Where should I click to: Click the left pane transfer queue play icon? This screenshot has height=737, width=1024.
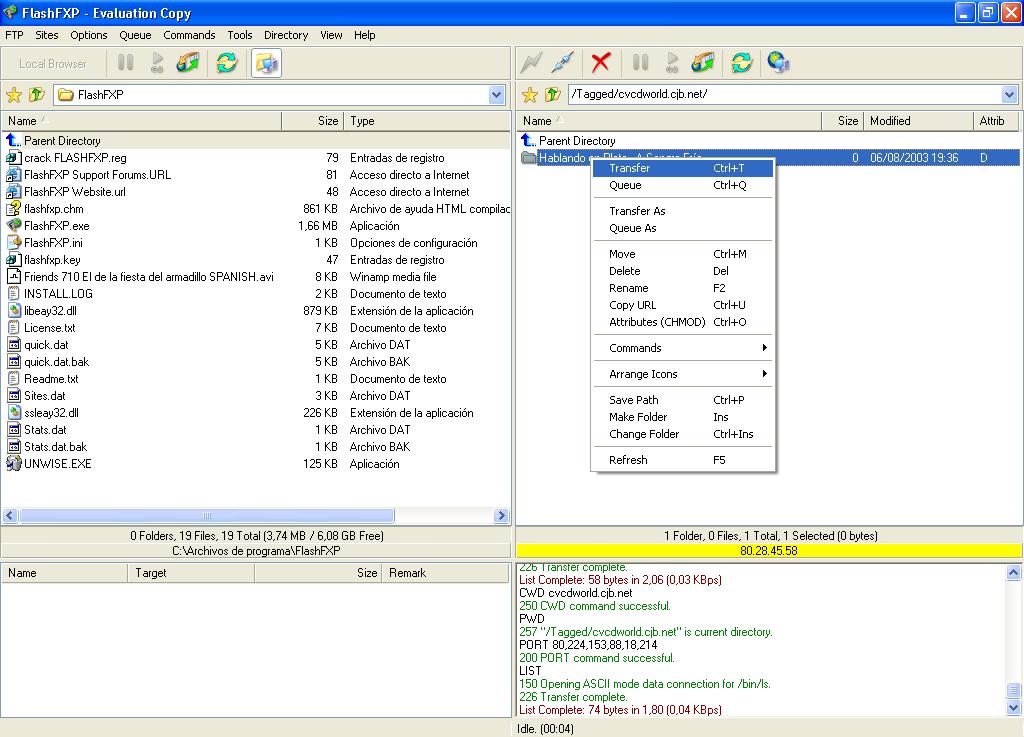click(x=157, y=63)
